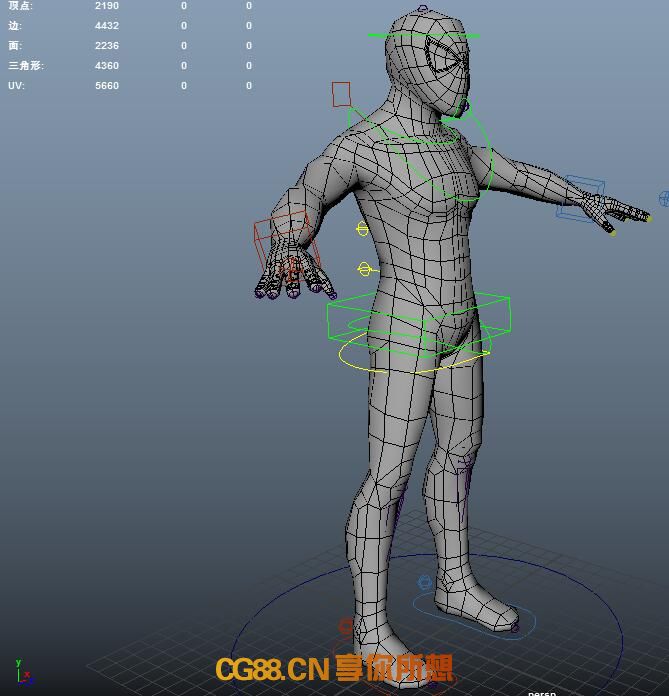Click the 边 edge count label

click(x=15, y=25)
